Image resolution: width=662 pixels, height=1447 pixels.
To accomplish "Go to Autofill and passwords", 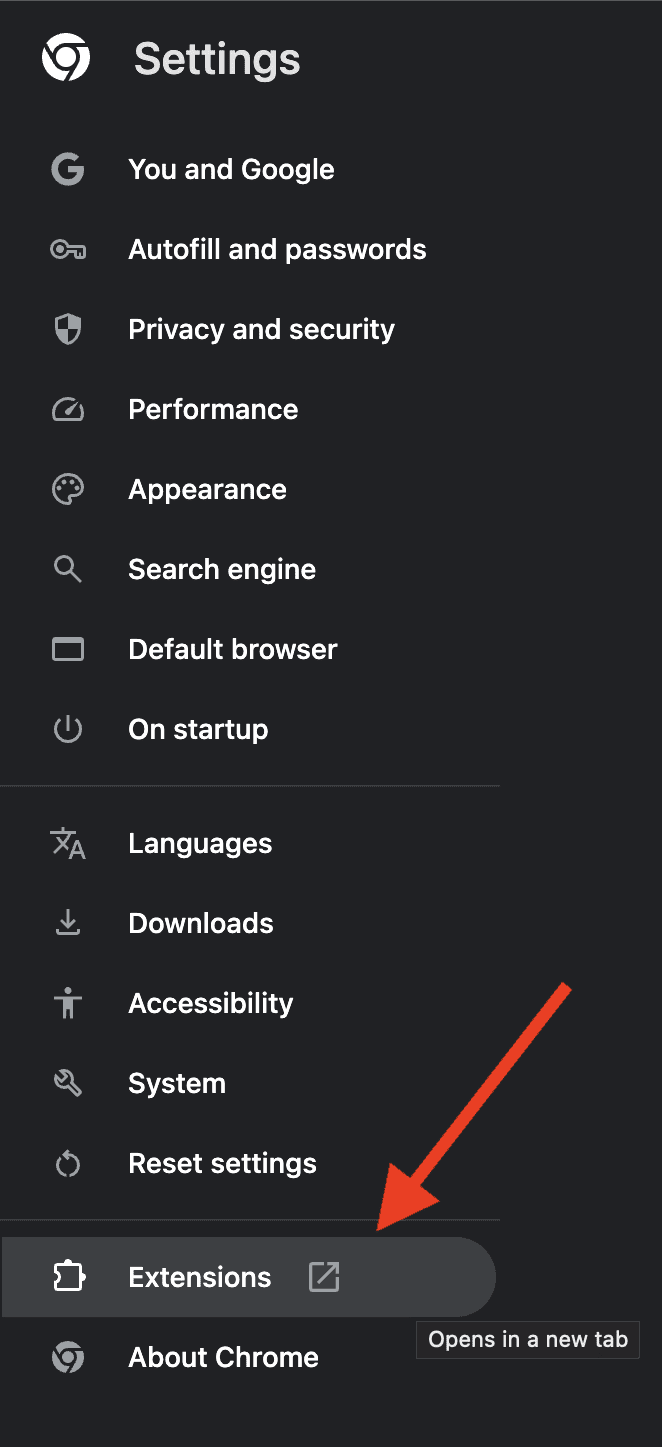I will (277, 249).
